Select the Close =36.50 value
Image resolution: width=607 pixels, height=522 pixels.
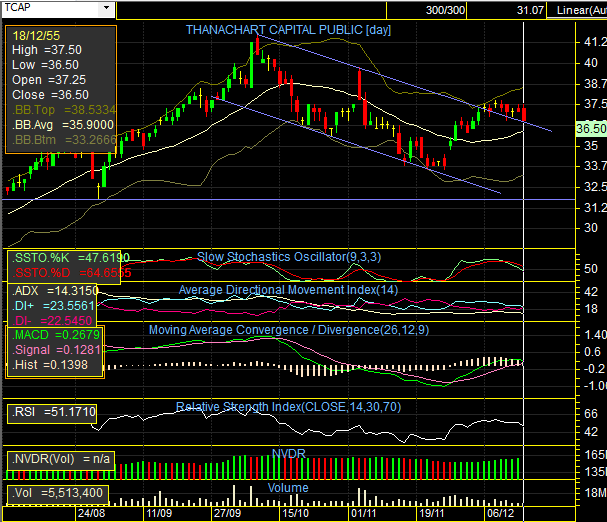(50, 95)
